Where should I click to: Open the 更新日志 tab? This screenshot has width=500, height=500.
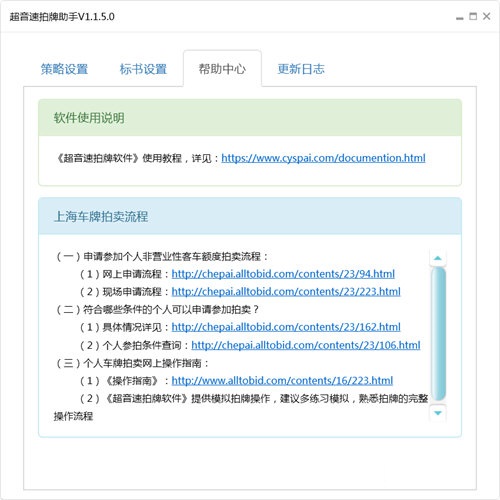pos(301,69)
